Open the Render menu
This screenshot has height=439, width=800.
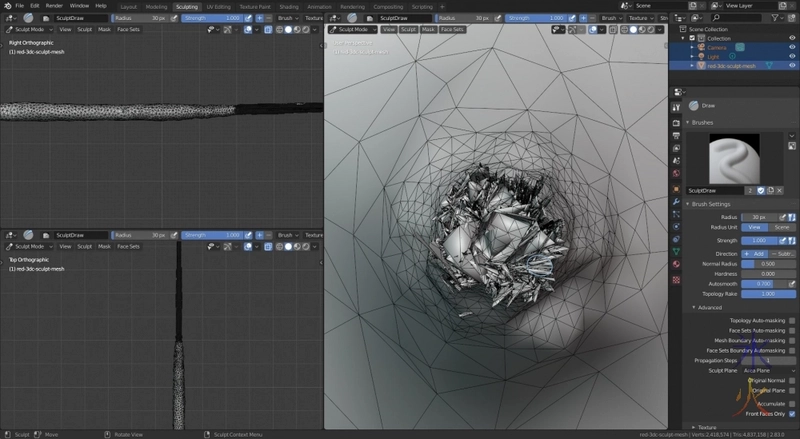coord(54,6)
